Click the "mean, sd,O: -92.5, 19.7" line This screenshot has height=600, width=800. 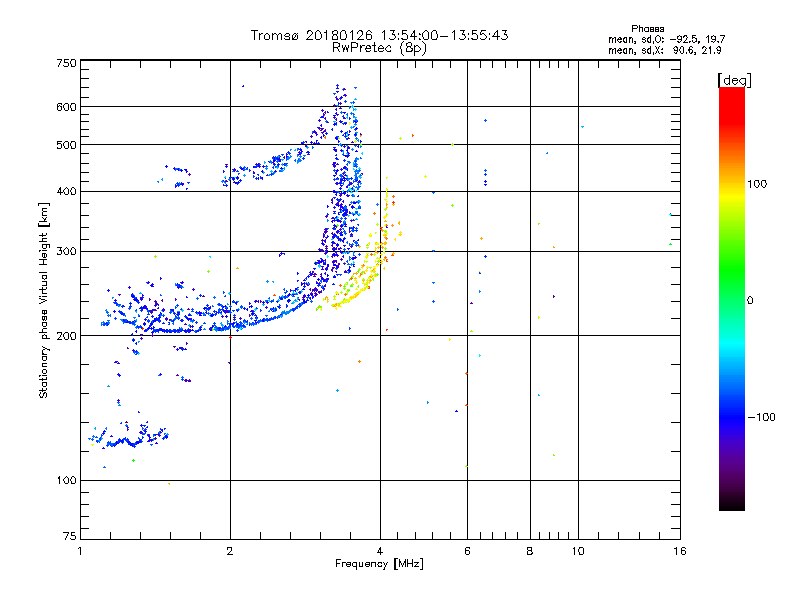[x=666, y=40]
